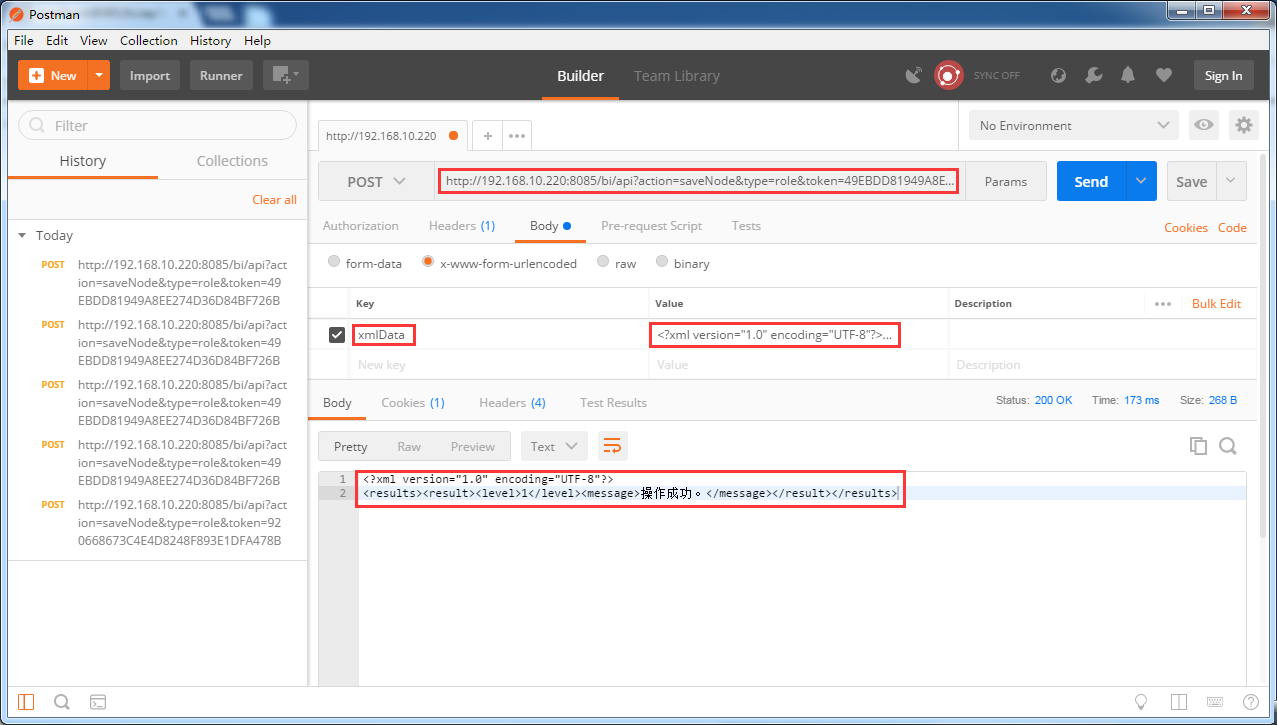Search within the response body
Screen dimensions: 1277x725
1228,446
